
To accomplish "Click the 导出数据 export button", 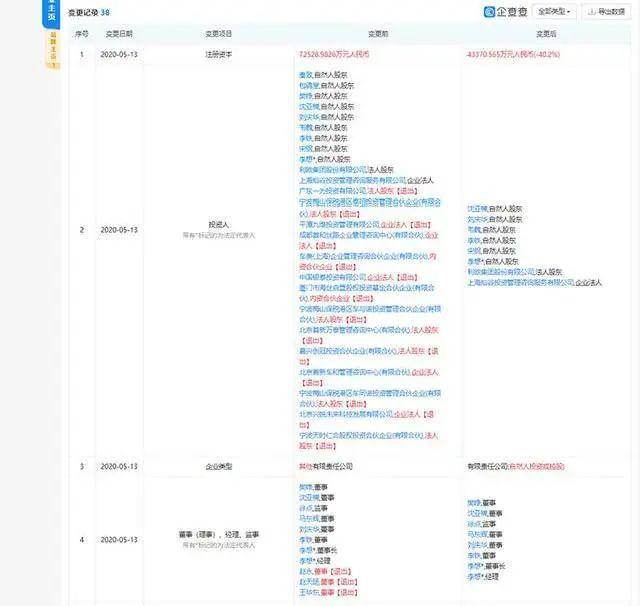I will [x=606, y=12].
